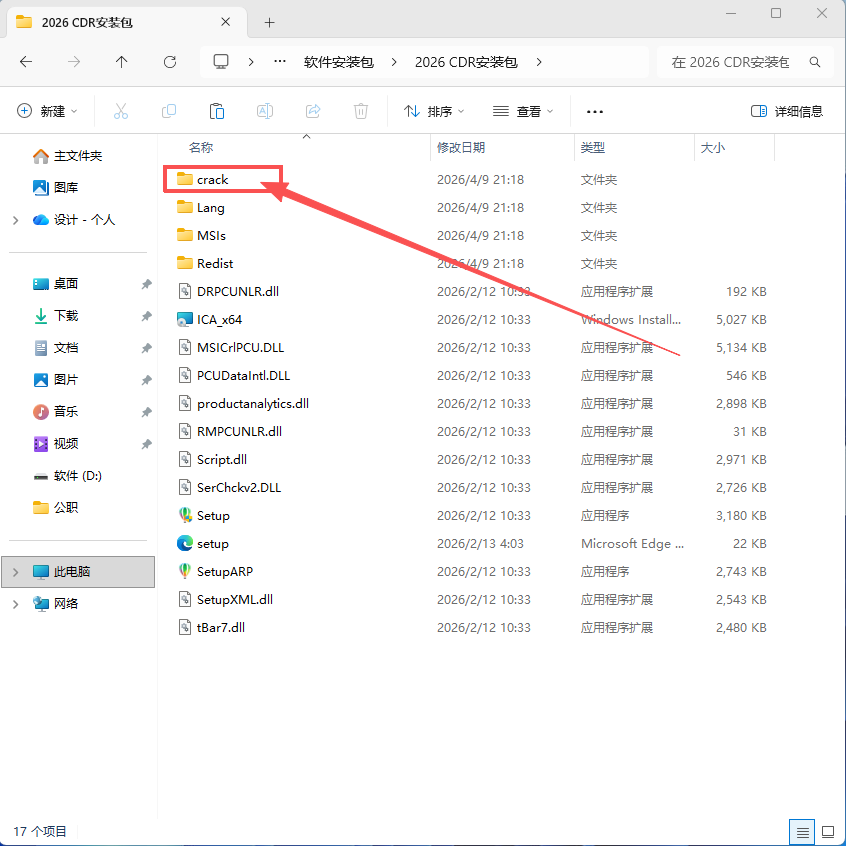Screen dimensions: 846x846
Task: Select the productanalytics.dll file
Action: point(243,404)
